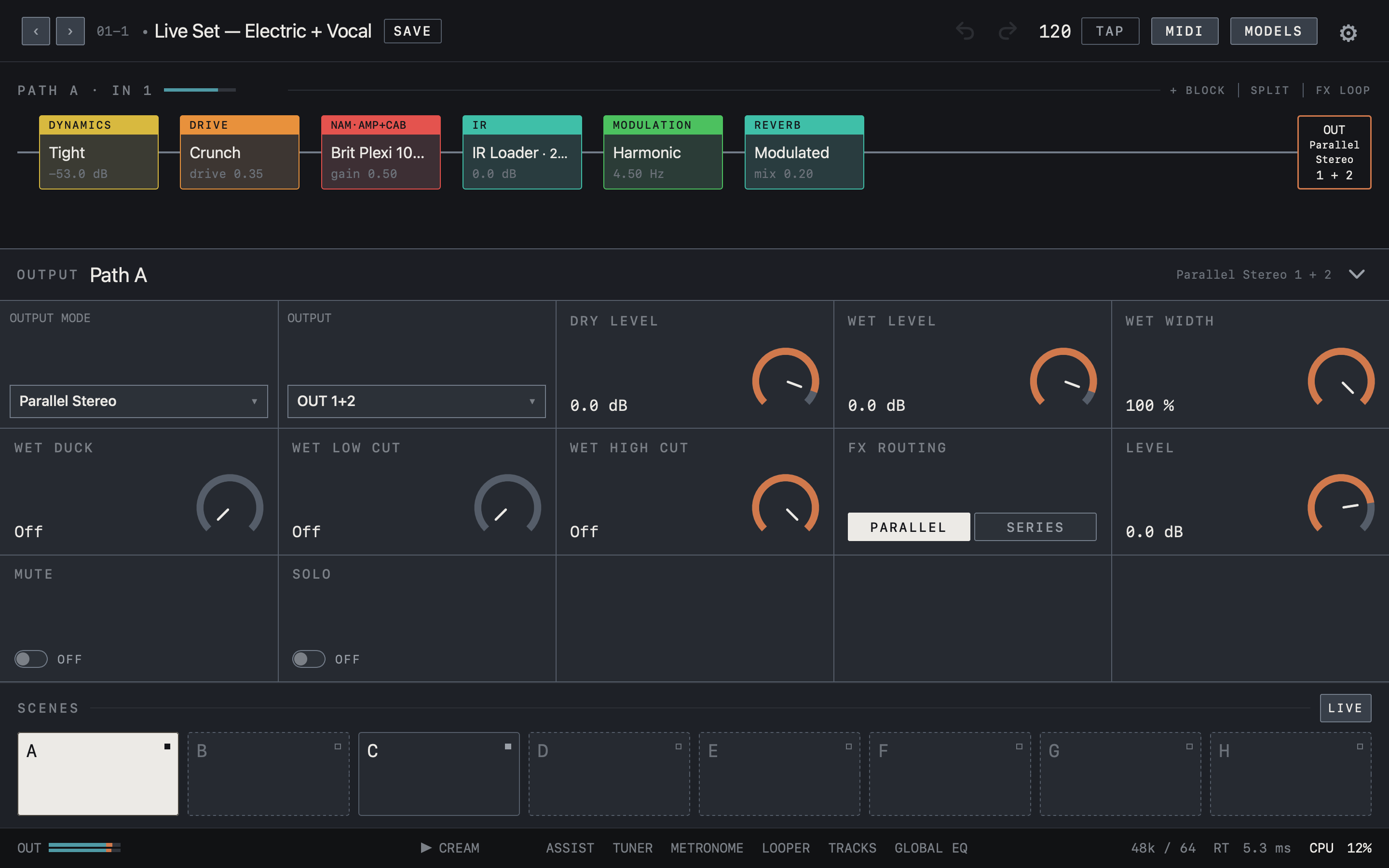Play the CREAM track
Viewport: 1389px width, 868px height.
pyautogui.click(x=450, y=848)
